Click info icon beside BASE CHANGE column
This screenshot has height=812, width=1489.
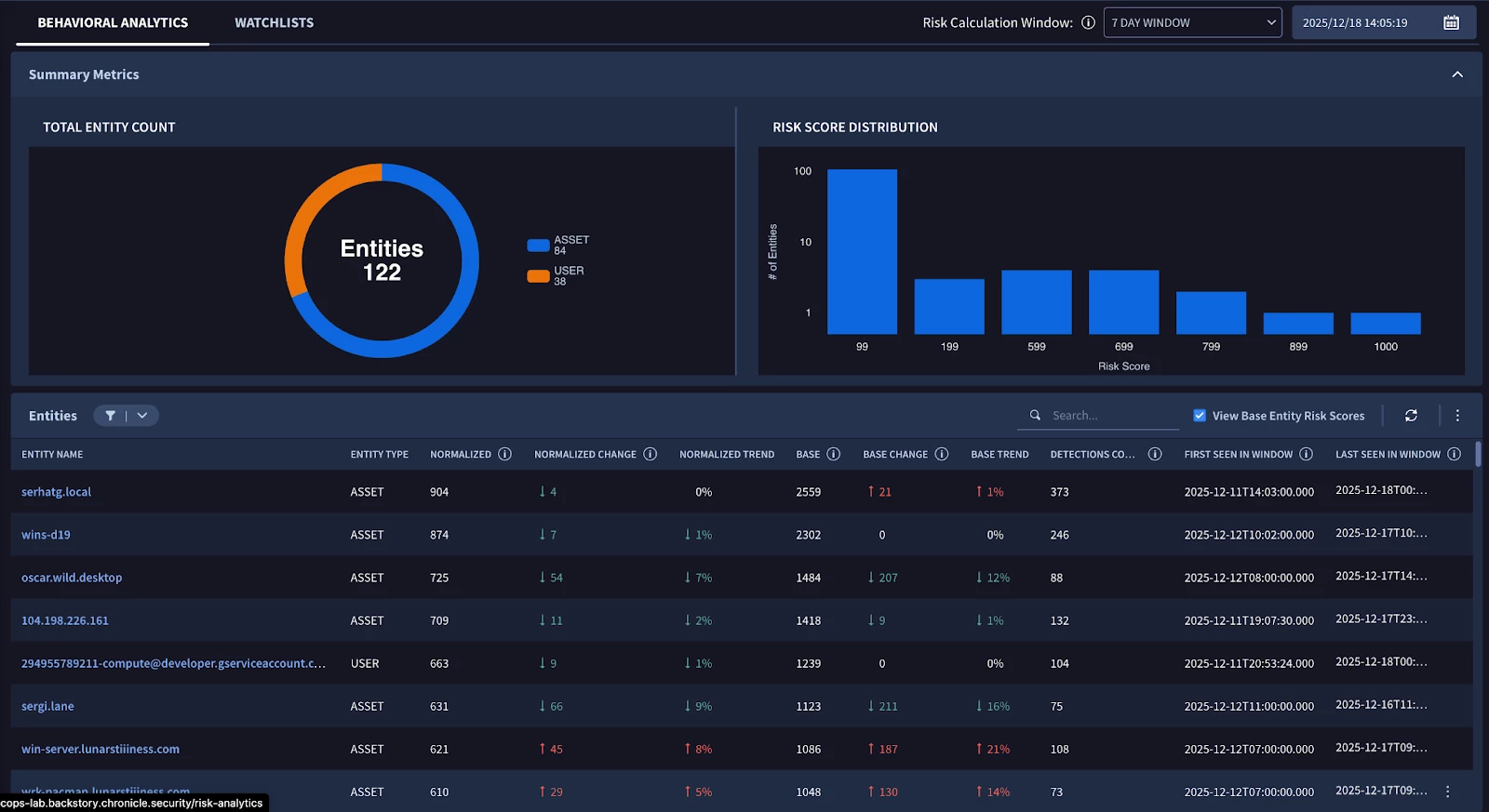point(941,454)
